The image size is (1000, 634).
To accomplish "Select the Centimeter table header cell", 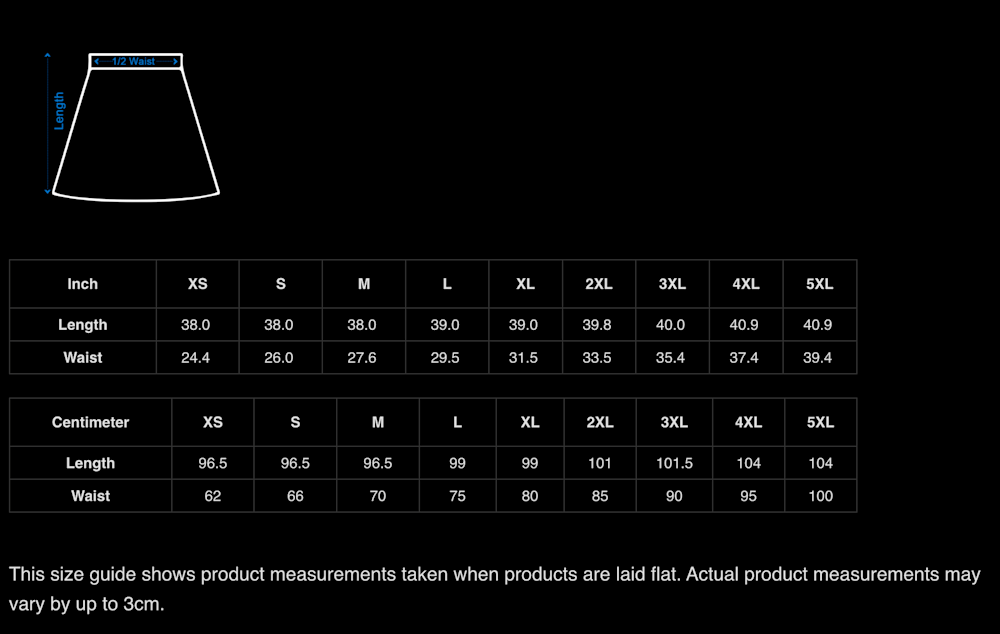I will [x=91, y=422].
